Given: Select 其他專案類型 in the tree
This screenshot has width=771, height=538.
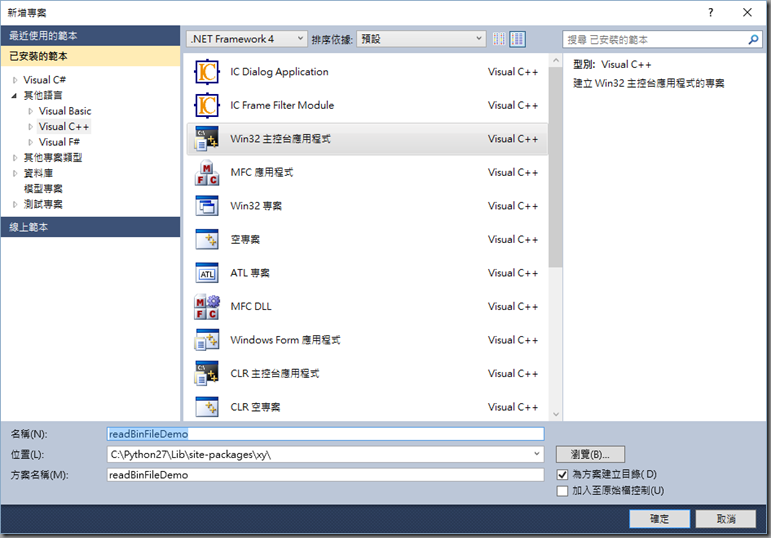Looking at the screenshot, I should tap(53, 158).
